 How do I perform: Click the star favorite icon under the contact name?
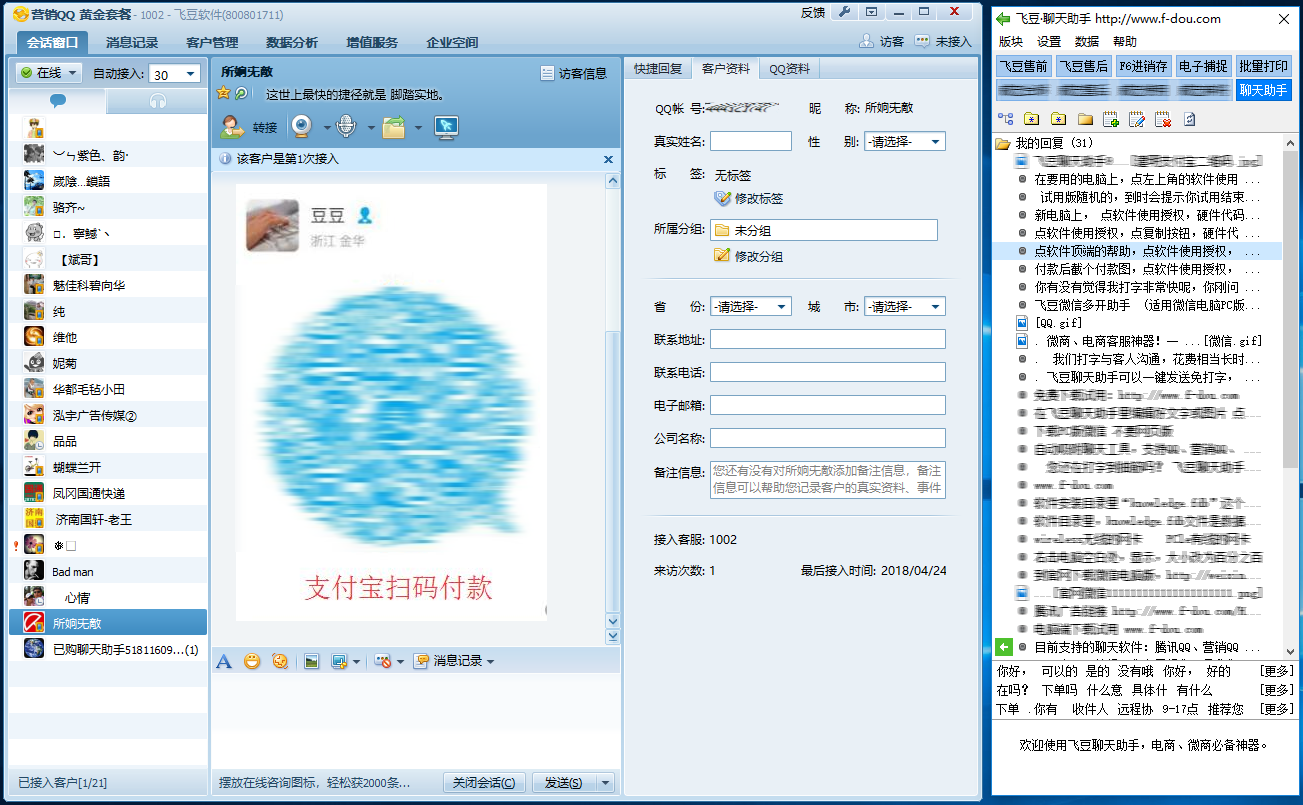click(224, 93)
